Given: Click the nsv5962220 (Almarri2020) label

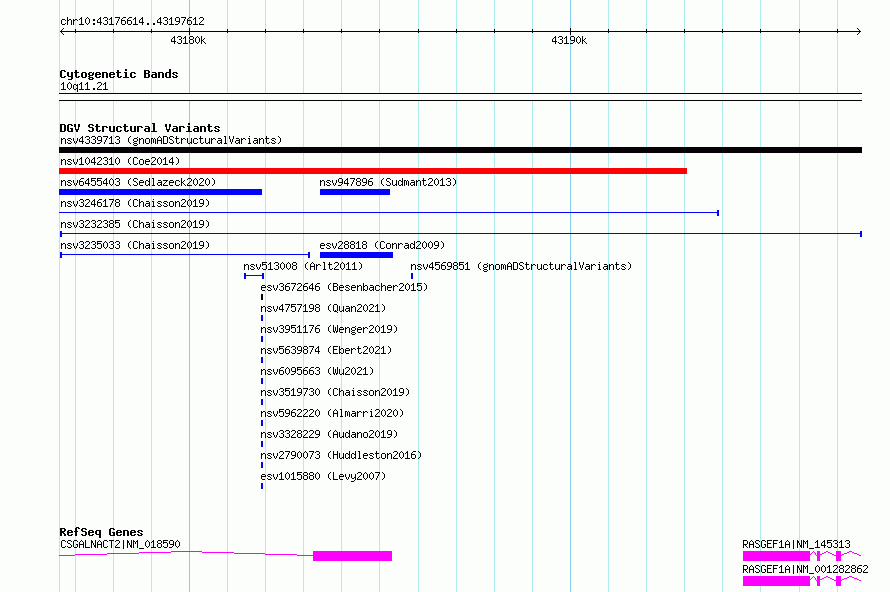Looking at the screenshot, I should point(332,413).
